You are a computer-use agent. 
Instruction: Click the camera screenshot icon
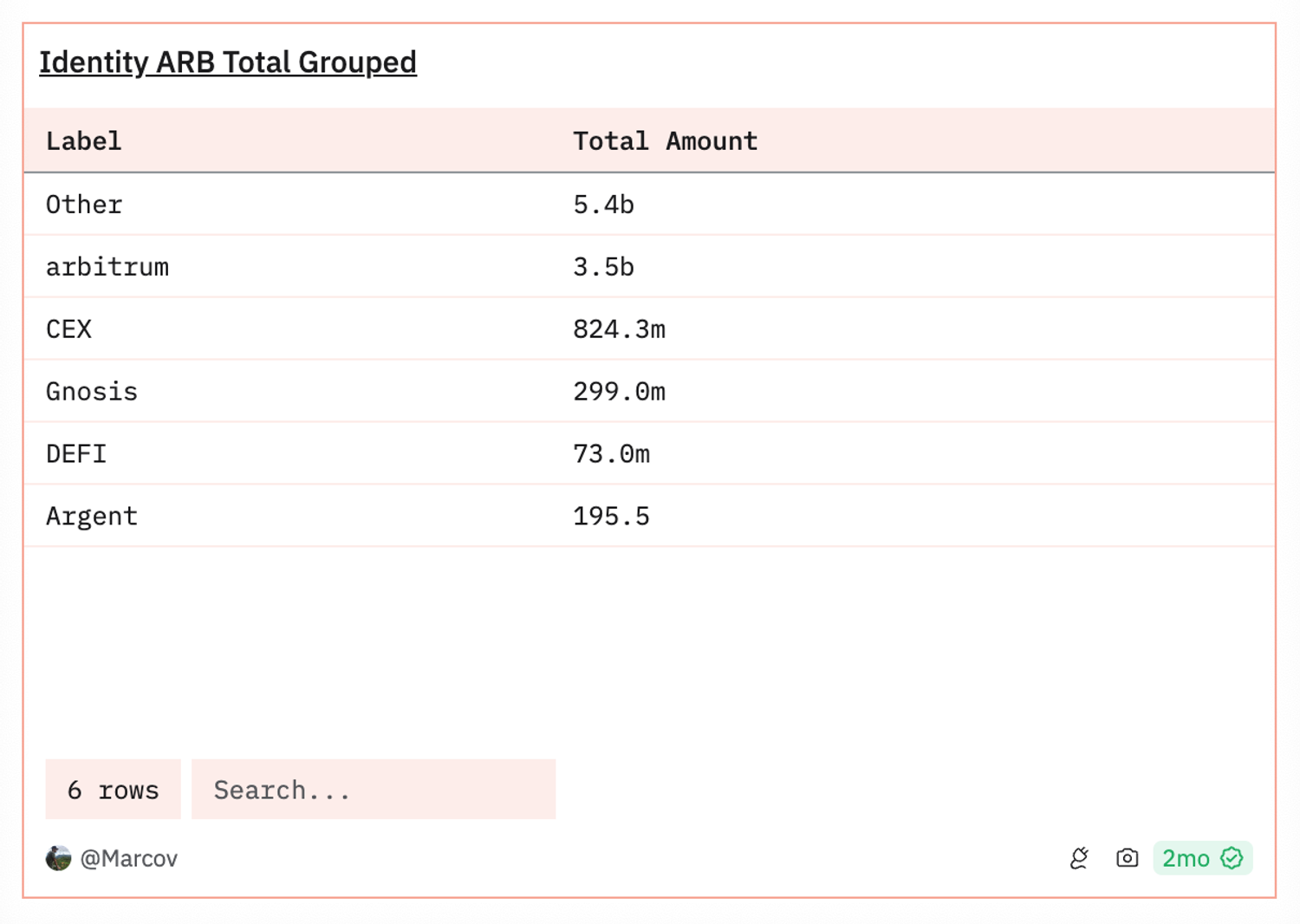(1127, 858)
